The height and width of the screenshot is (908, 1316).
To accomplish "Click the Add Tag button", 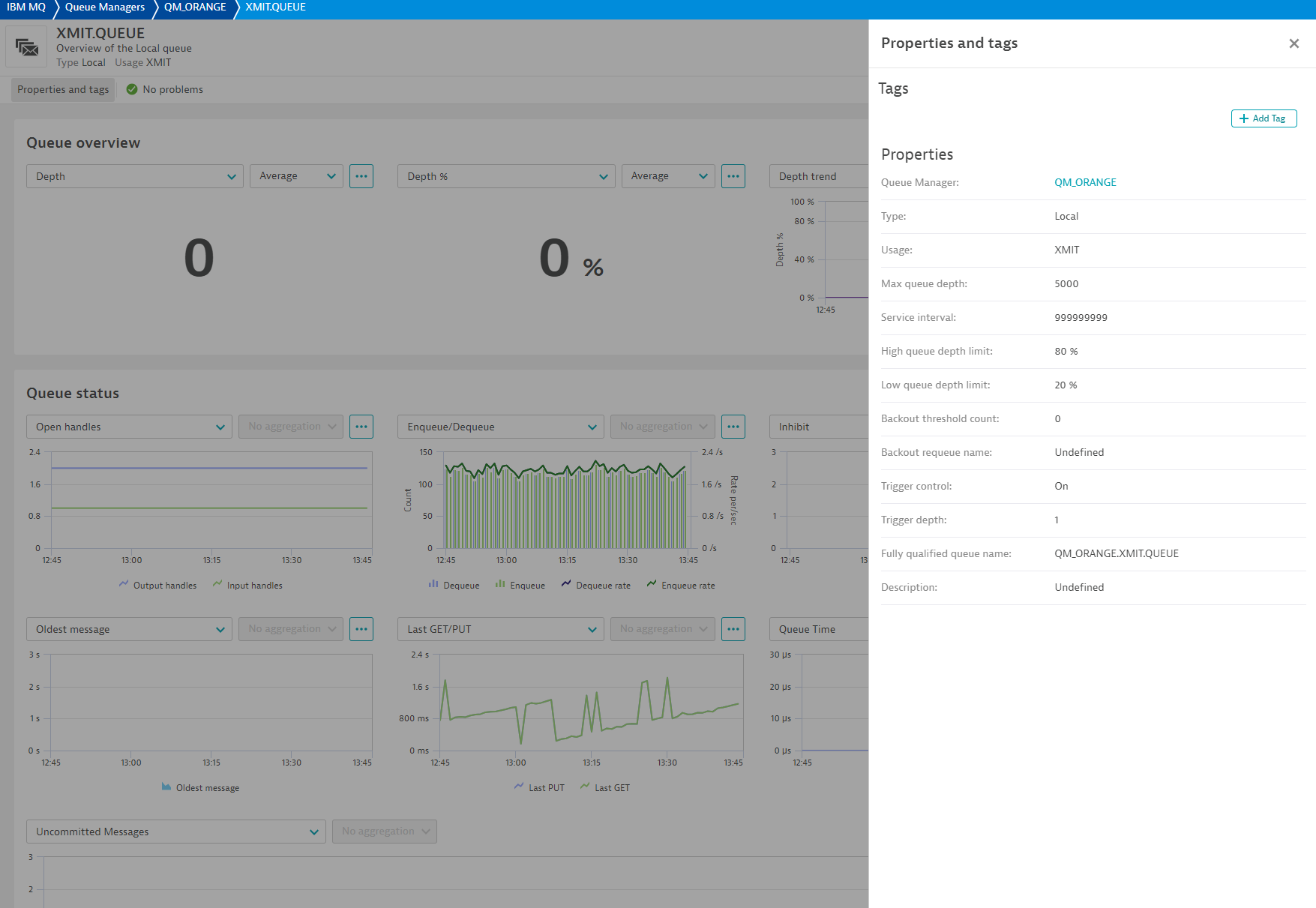I will point(1264,118).
